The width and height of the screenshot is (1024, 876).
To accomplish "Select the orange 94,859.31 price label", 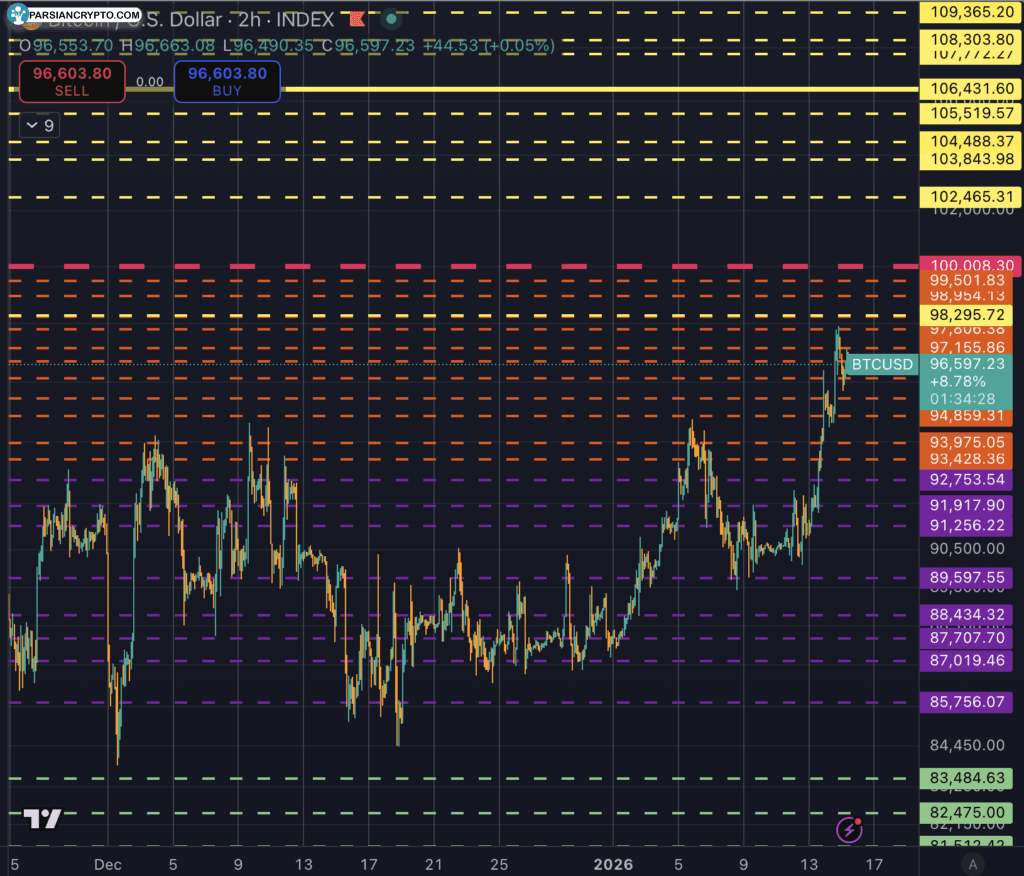I will point(967,415).
